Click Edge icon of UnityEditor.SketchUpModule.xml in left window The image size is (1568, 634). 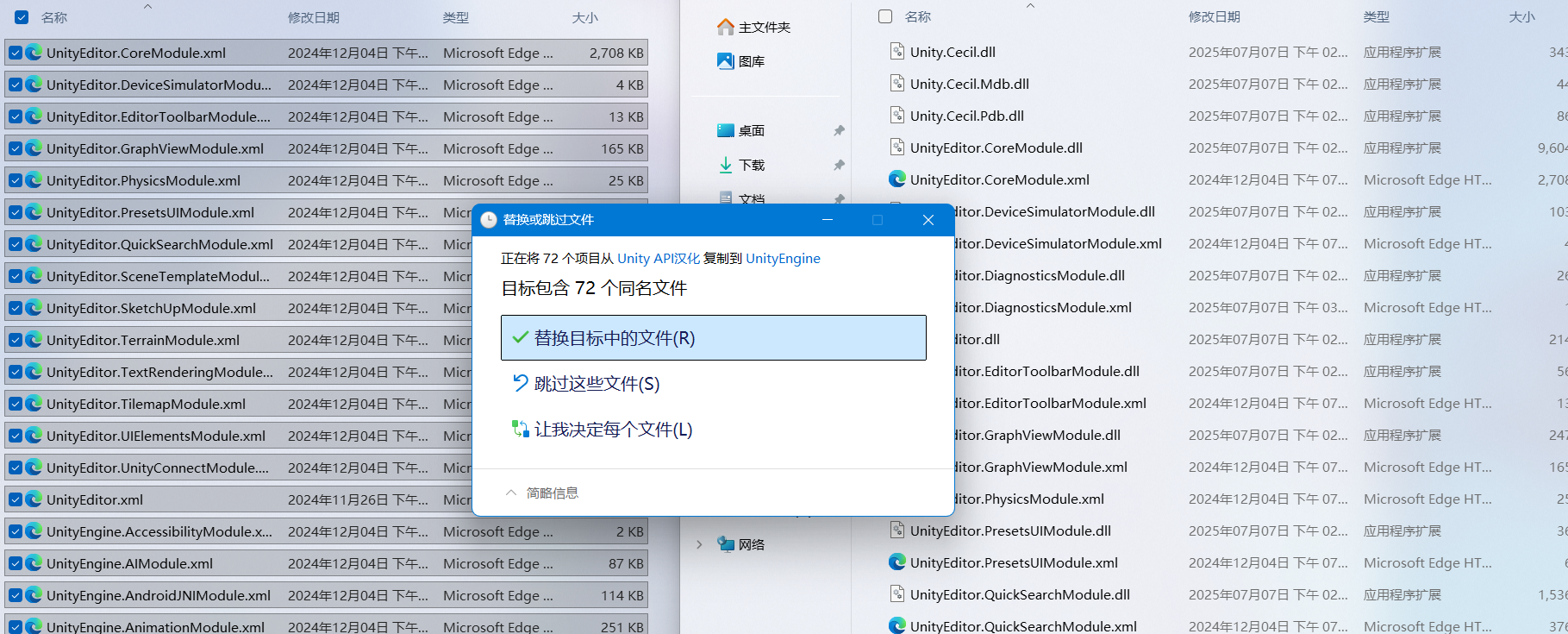34,308
